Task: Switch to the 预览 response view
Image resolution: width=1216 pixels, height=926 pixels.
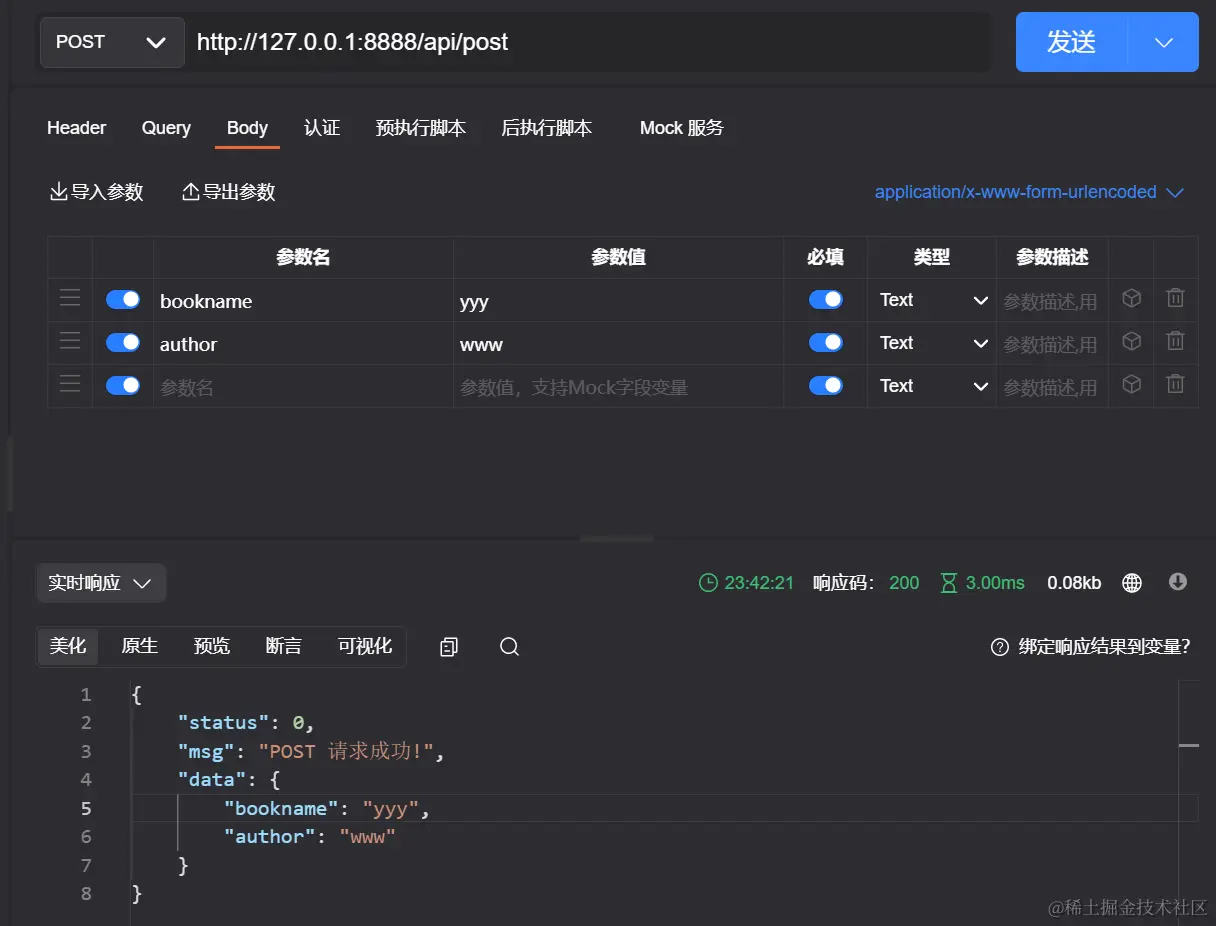Action: (x=212, y=646)
